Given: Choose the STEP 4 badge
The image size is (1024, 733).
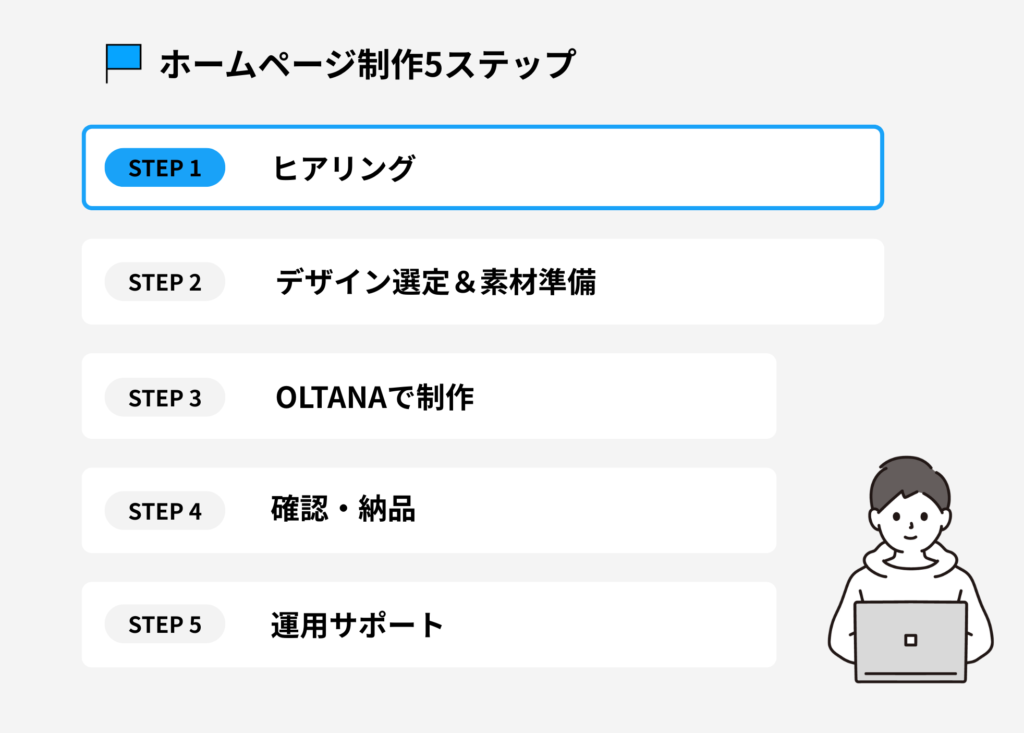Looking at the screenshot, I should point(165,511).
